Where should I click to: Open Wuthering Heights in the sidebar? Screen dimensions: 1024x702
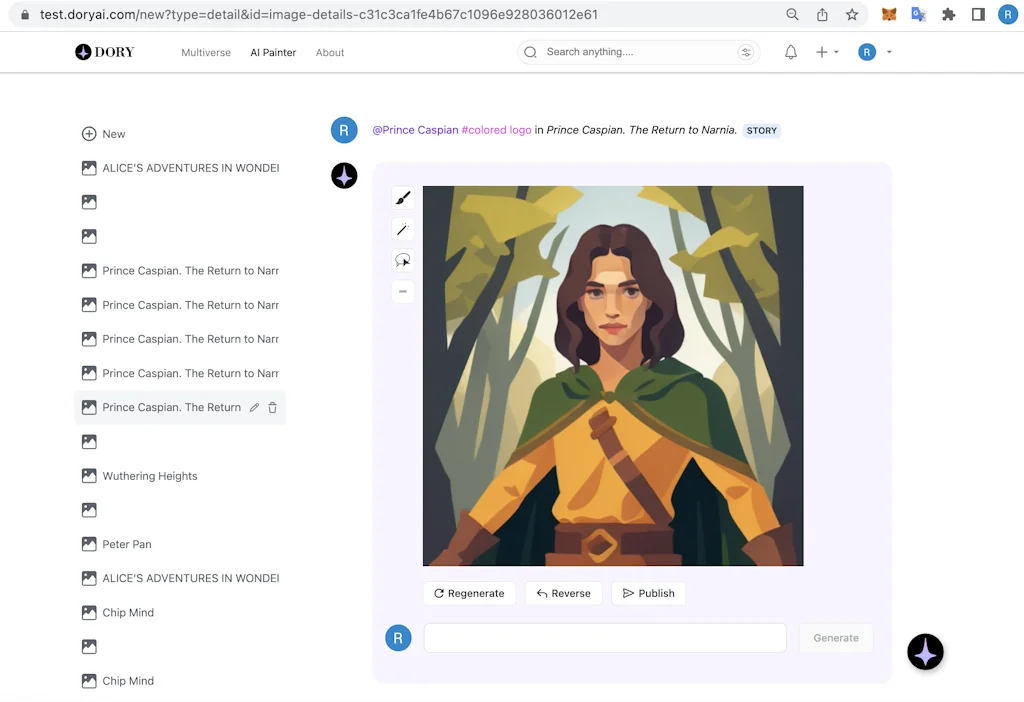pyautogui.click(x=150, y=476)
